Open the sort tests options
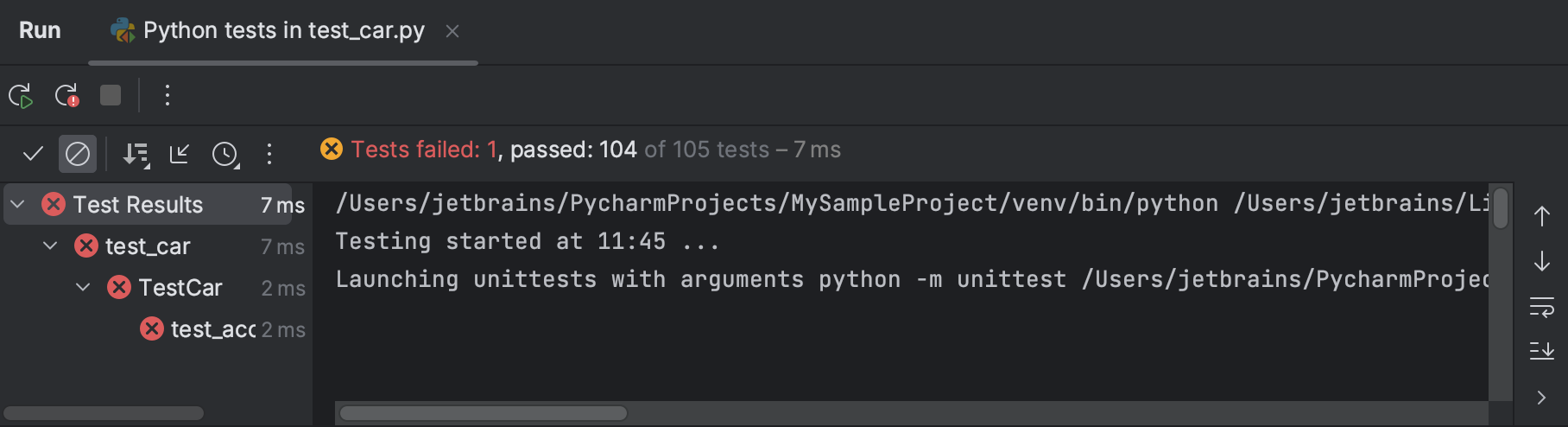 tap(136, 154)
